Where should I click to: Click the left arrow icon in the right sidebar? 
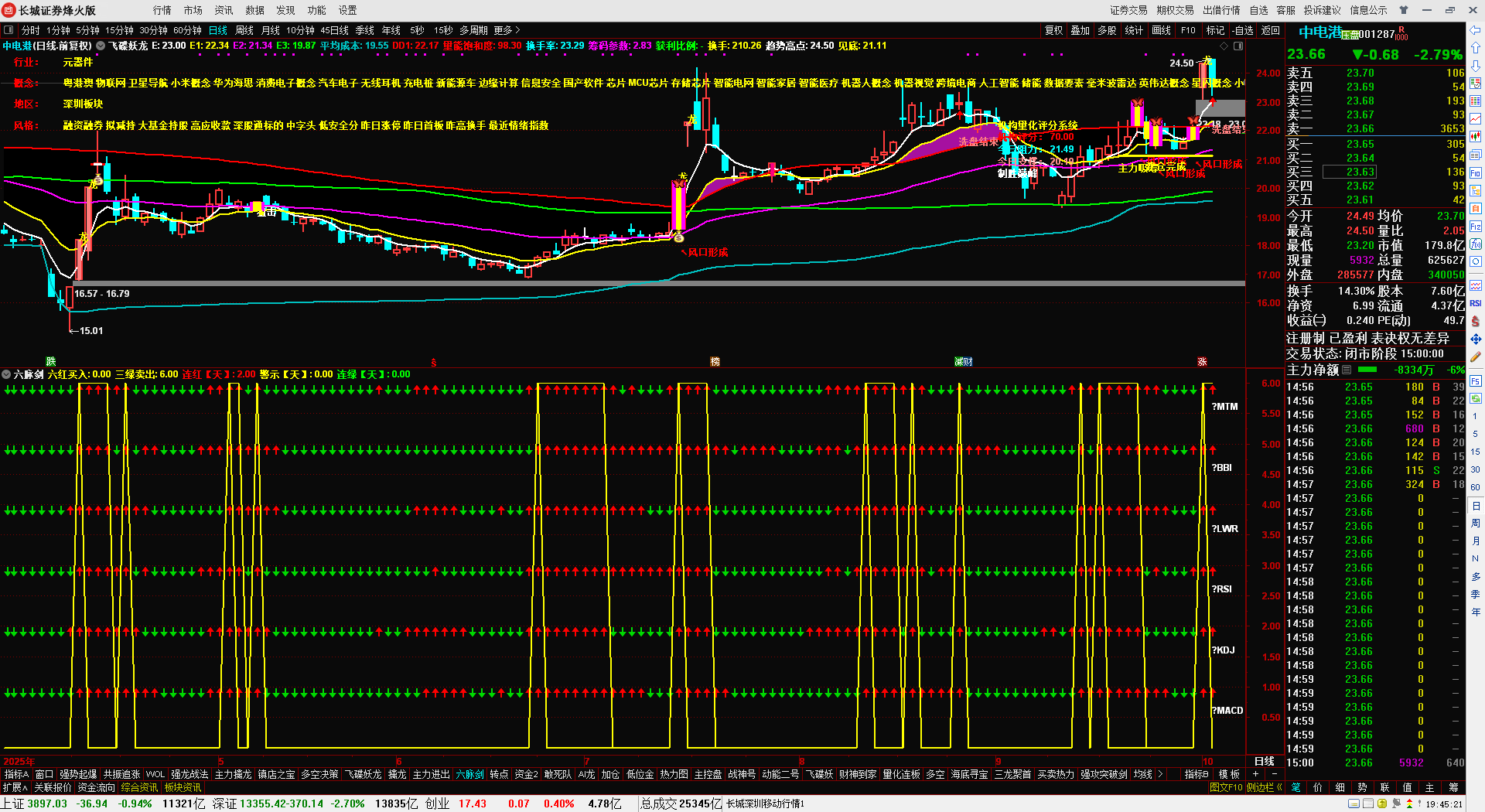tap(1475, 30)
